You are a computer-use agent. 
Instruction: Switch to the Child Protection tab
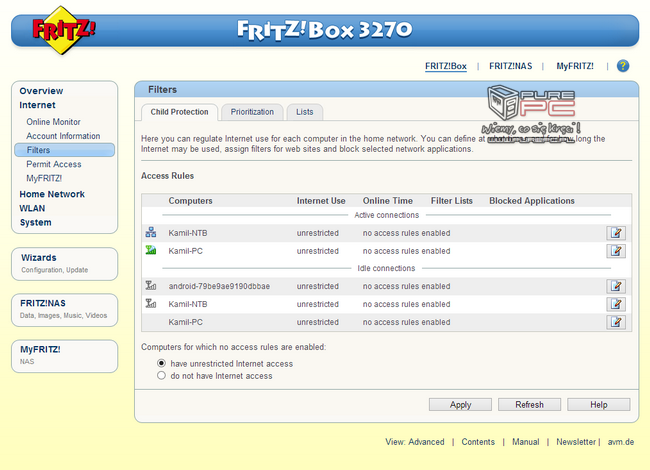[x=179, y=112]
